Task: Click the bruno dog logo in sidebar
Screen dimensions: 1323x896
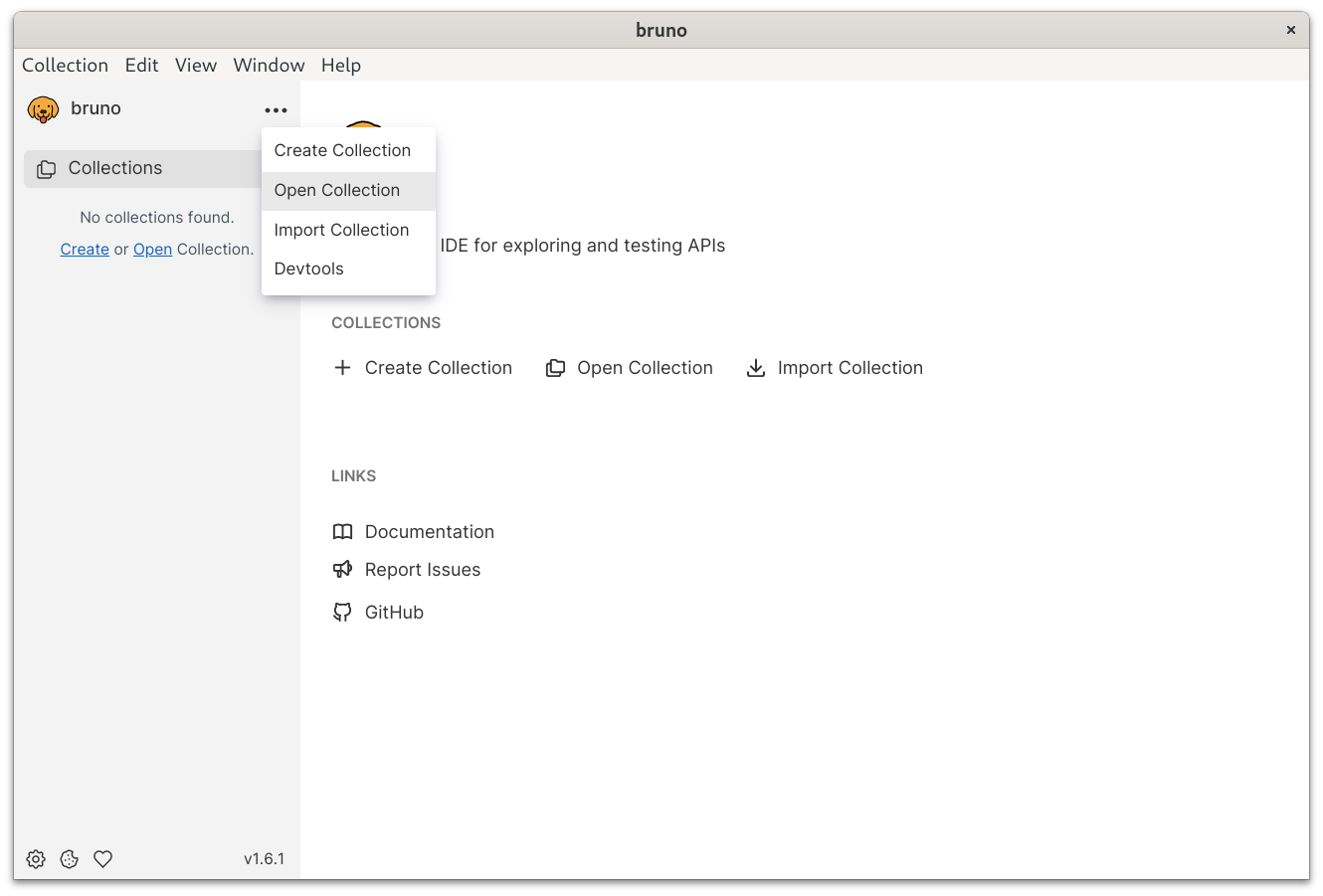Action: coord(43,109)
